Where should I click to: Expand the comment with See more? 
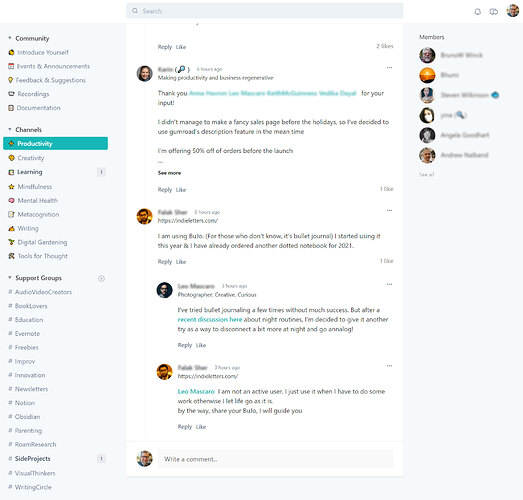coord(169,173)
